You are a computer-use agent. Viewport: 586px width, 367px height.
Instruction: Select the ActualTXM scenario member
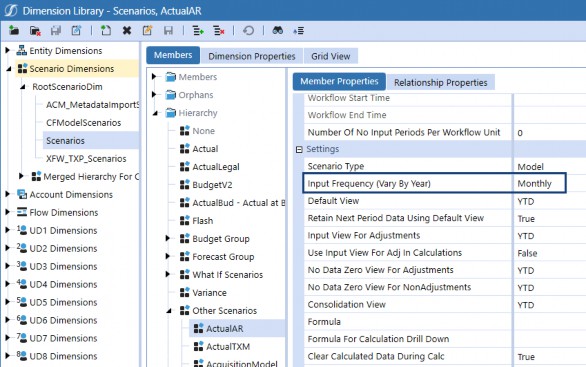click(x=228, y=346)
